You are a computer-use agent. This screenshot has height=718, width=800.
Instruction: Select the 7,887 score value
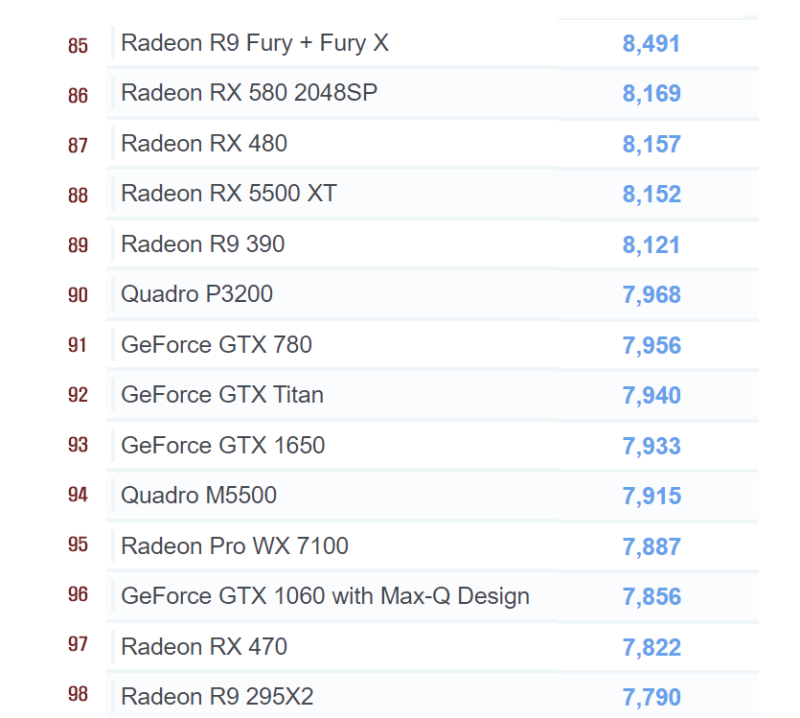(x=652, y=547)
